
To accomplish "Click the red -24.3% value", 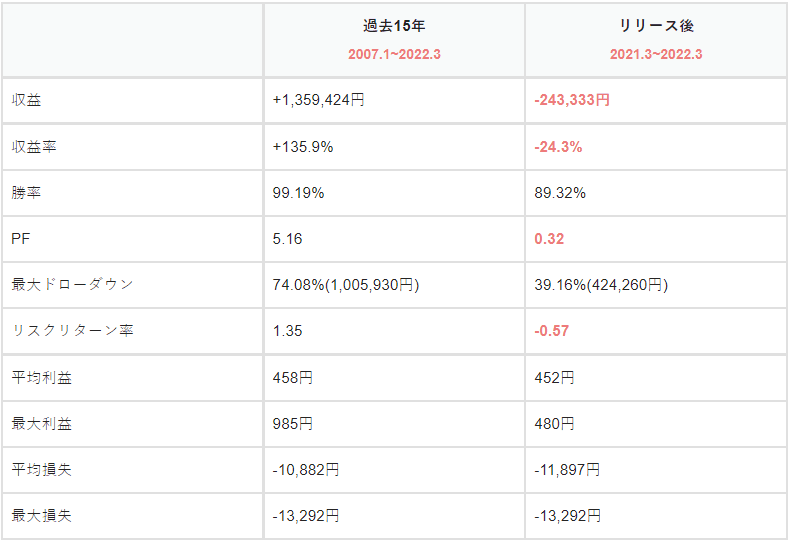I will click(558, 147).
